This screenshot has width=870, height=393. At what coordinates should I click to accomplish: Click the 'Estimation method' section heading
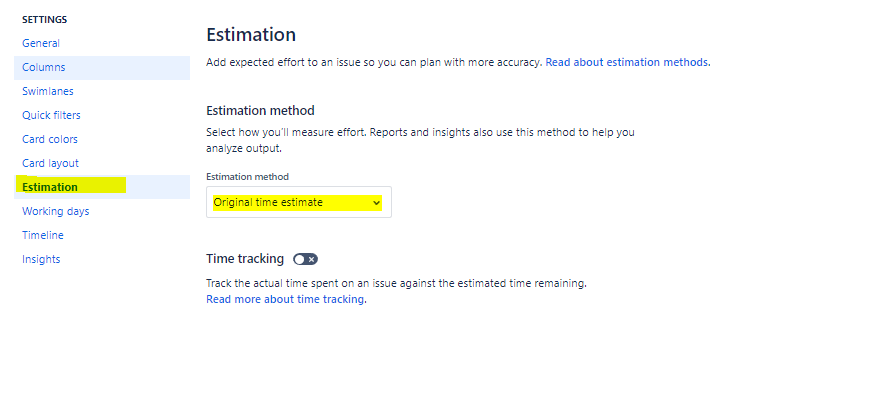pyautogui.click(x=260, y=110)
